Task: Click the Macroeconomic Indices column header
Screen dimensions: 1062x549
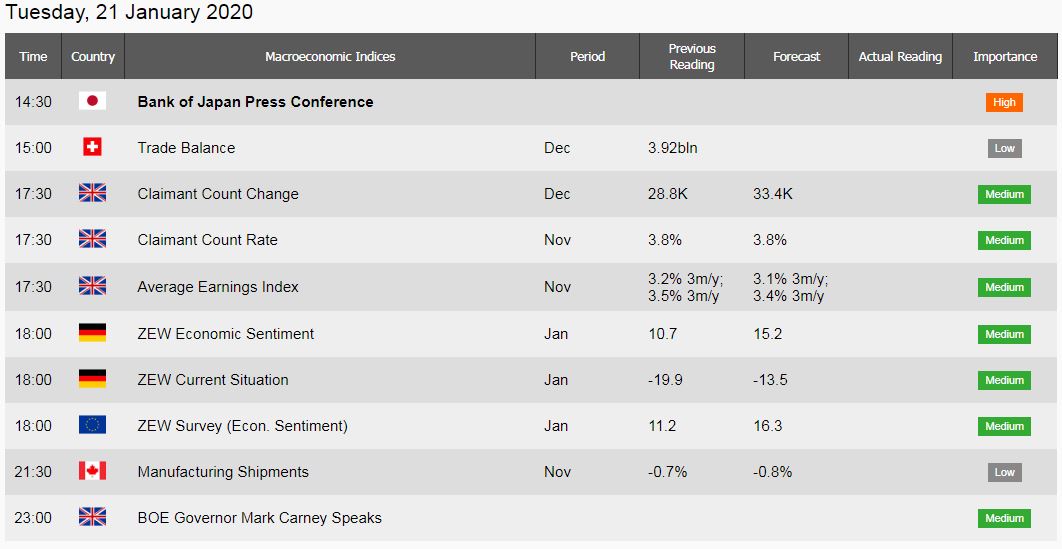Action: tap(330, 57)
